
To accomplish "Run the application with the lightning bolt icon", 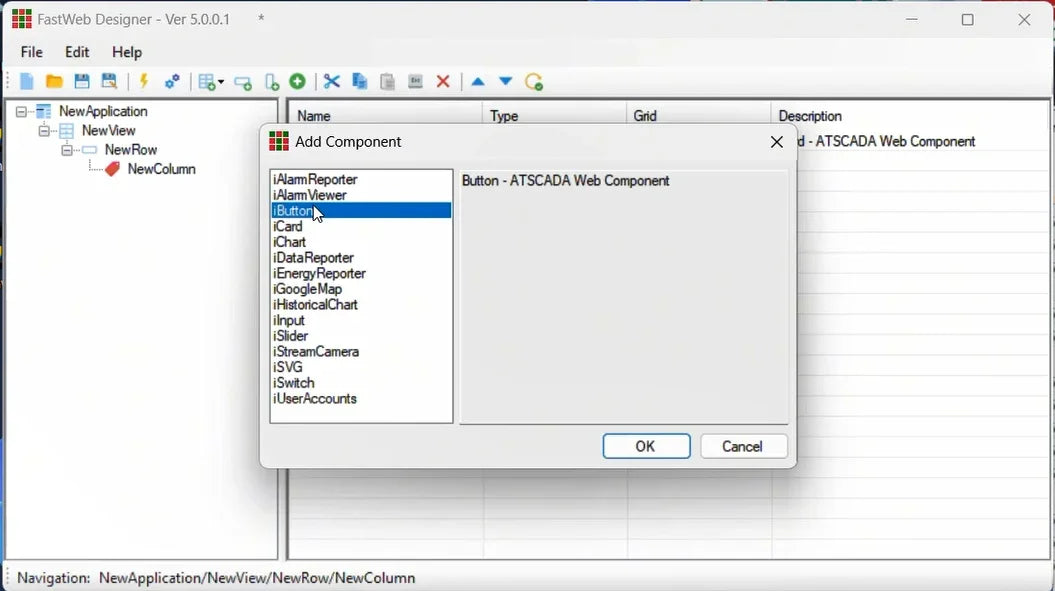I will pos(143,81).
